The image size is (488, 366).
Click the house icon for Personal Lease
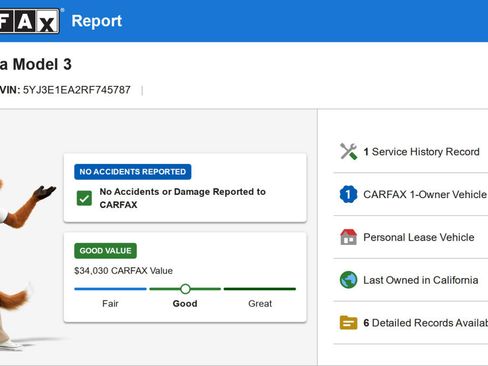[348, 237]
